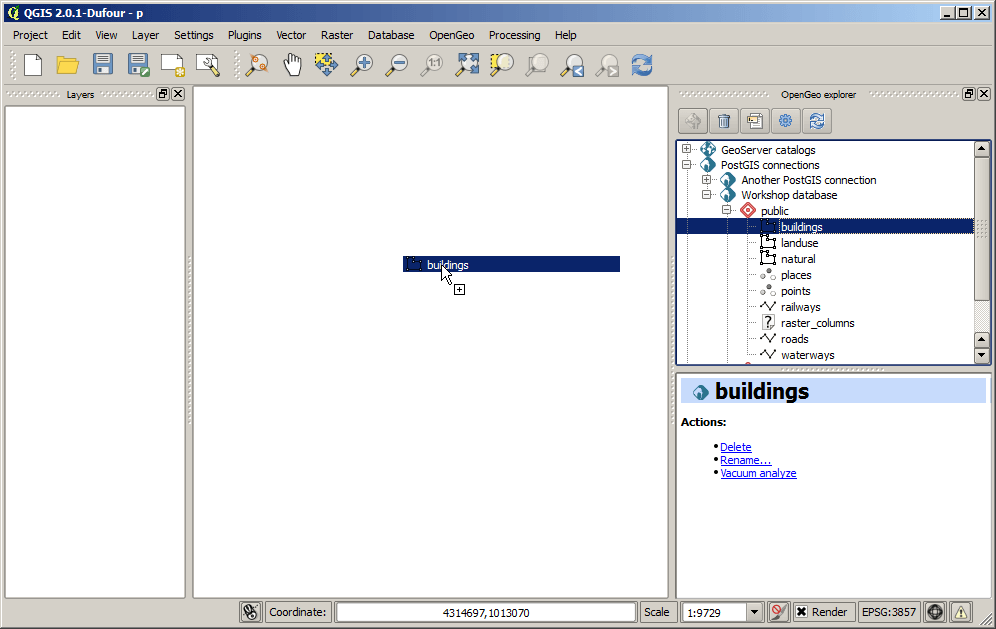Open the Project menu
The width and height of the screenshot is (996, 629).
pyautogui.click(x=30, y=35)
